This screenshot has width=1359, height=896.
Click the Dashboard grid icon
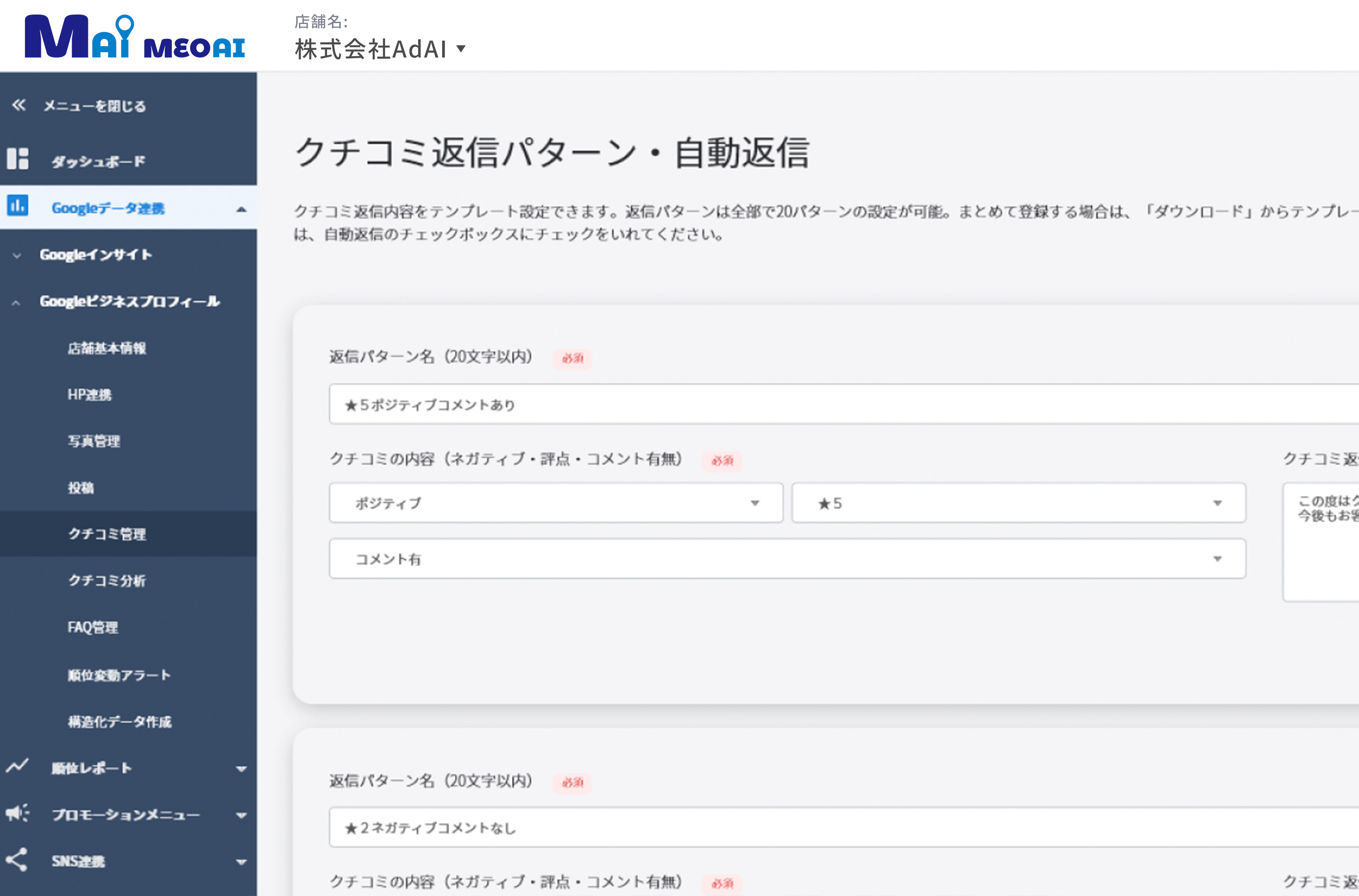18,158
